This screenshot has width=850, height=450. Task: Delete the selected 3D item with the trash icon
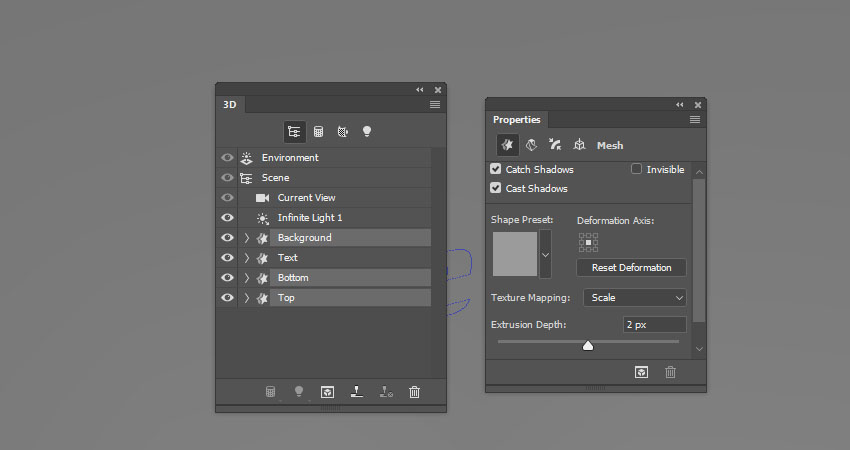coord(414,391)
